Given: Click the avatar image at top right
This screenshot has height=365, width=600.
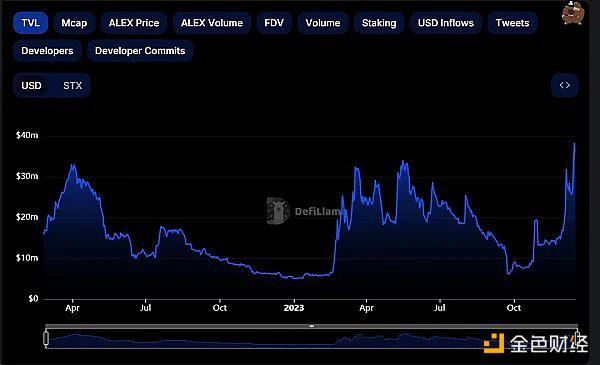Looking at the screenshot, I should coord(573,13).
